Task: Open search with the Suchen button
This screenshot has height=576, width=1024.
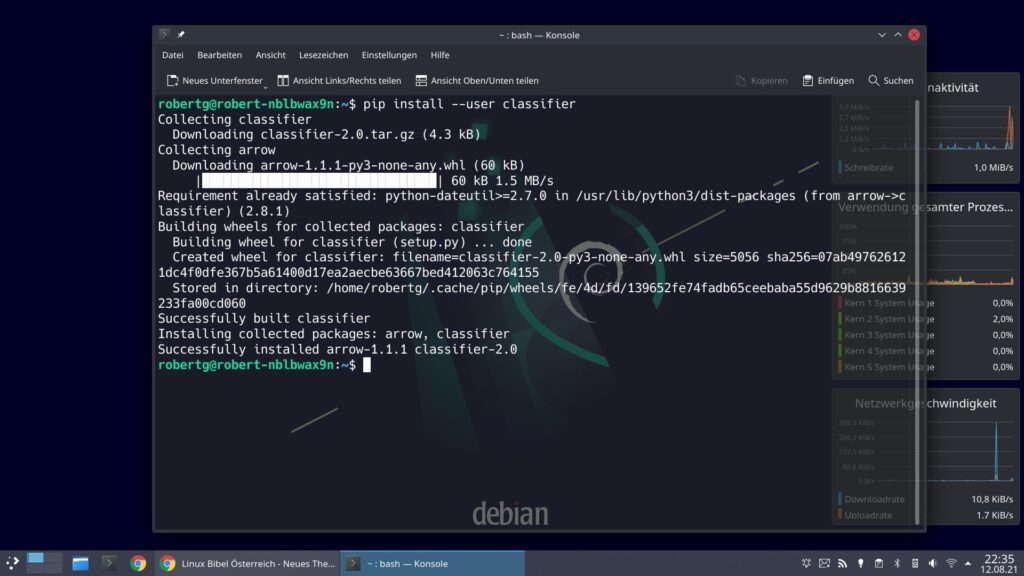Action: pyautogui.click(x=891, y=80)
